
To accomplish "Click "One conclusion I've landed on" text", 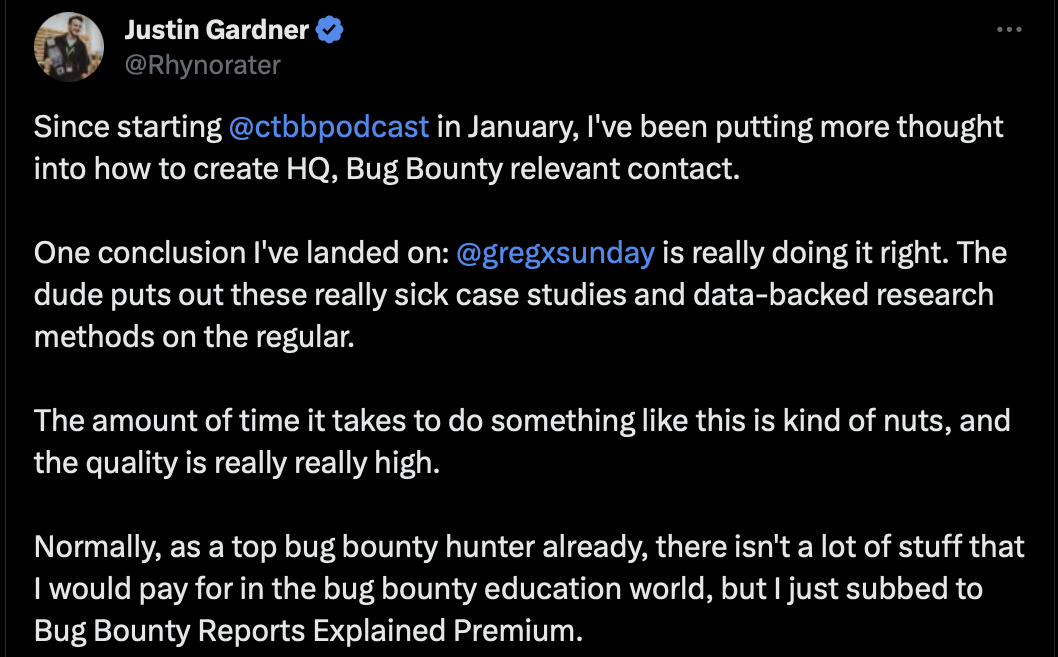I will click(242, 253).
